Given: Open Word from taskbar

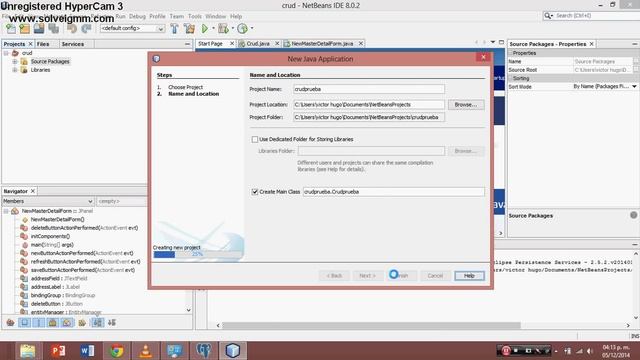Looking at the screenshot, I should (87, 351).
